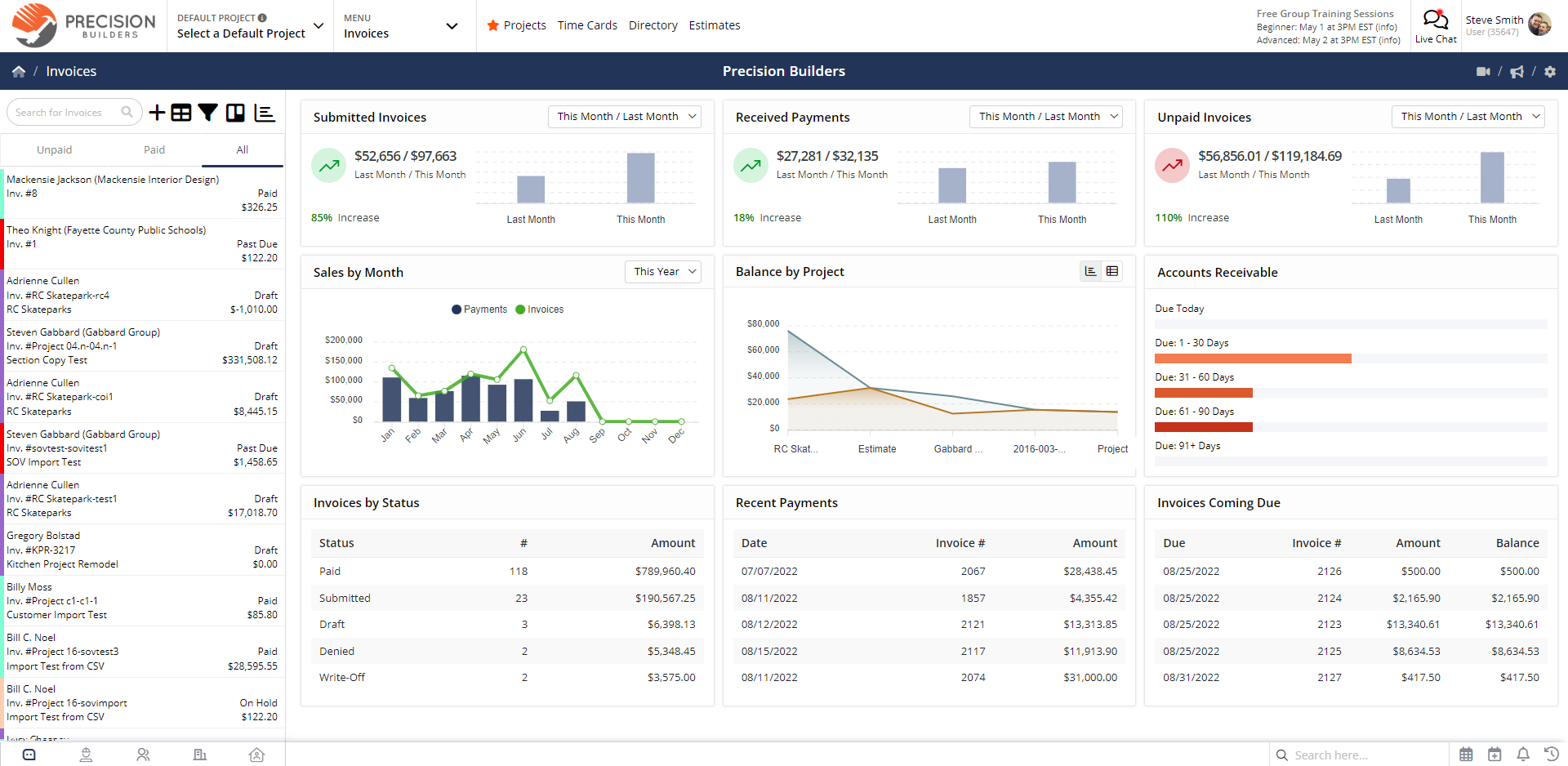Navigate to Time Cards
The width and height of the screenshot is (1568, 766).
point(587,25)
